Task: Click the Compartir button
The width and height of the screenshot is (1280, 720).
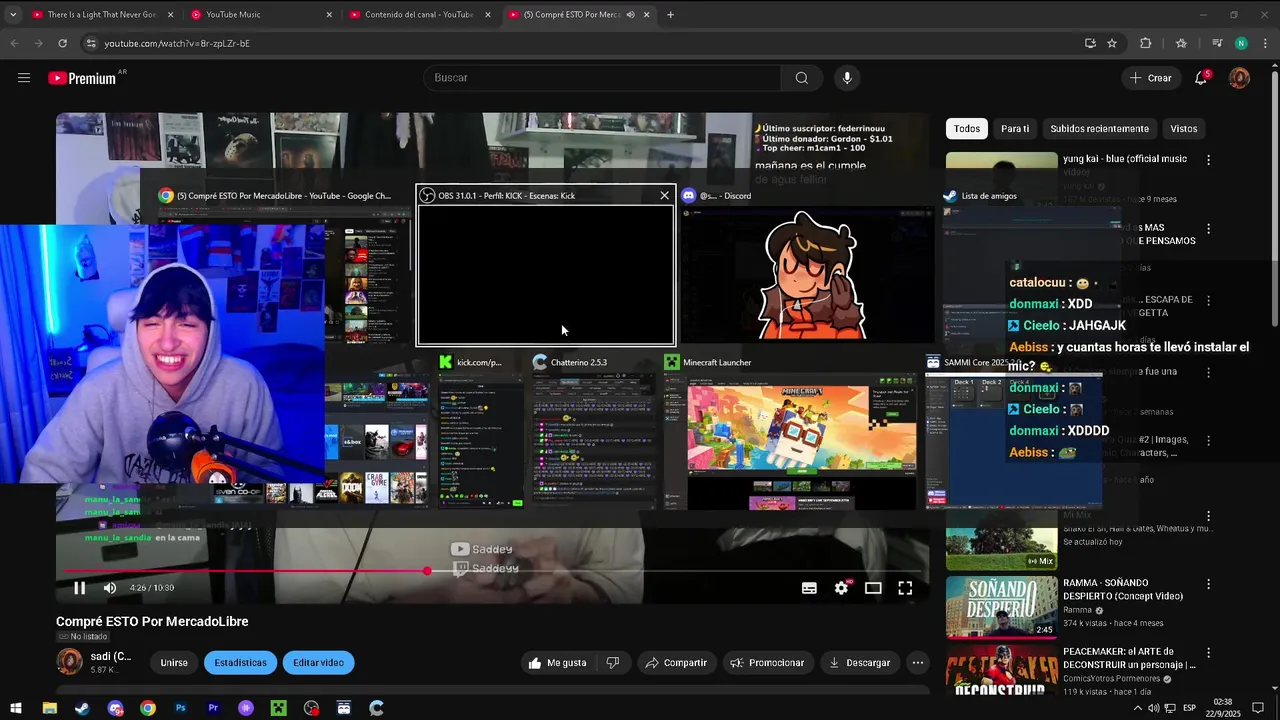Action: tap(676, 662)
